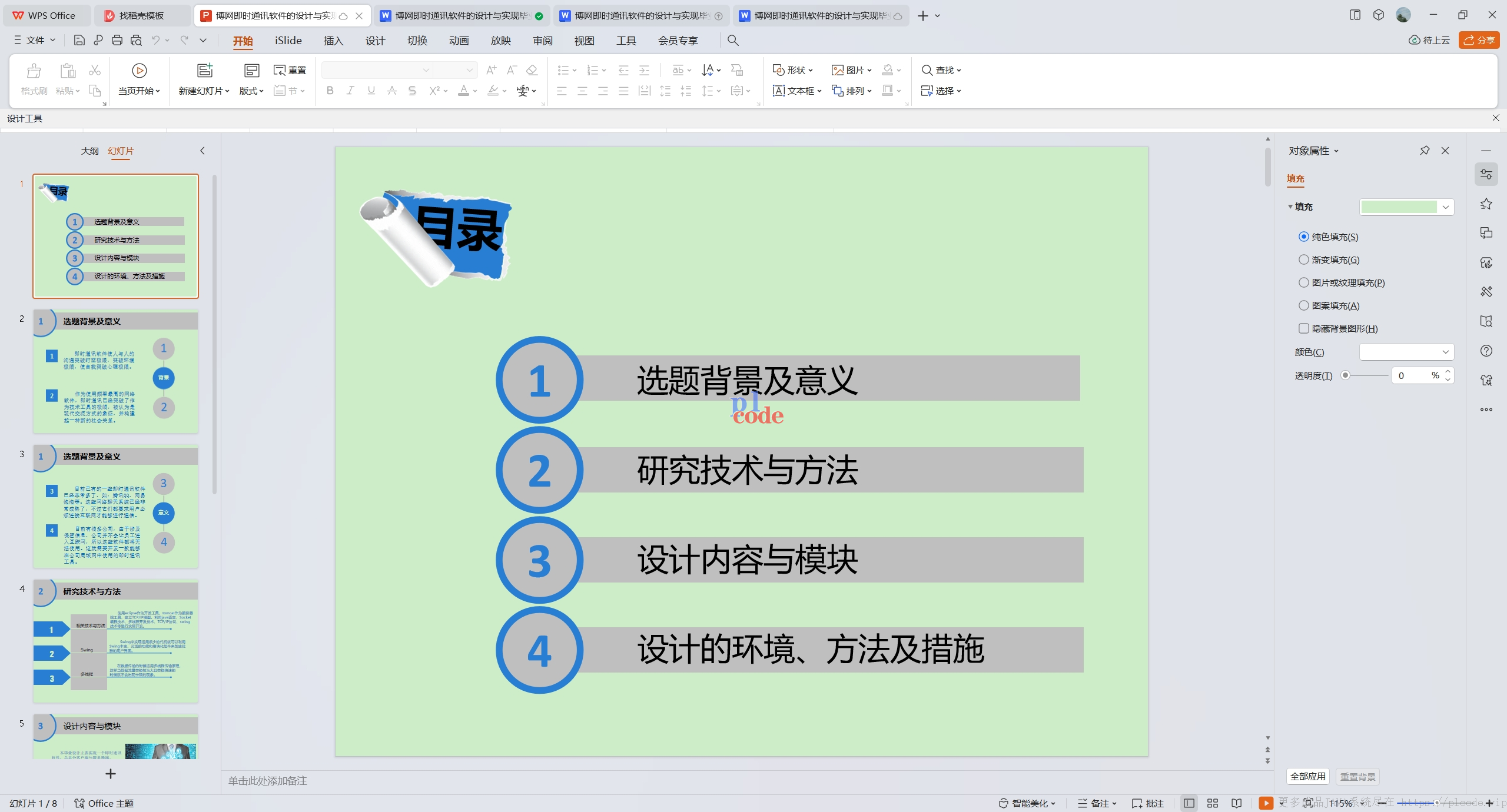Screen dimensions: 1507x812
Task: Click the 格式刷 format painter icon
Action: [x=34, y=71]
